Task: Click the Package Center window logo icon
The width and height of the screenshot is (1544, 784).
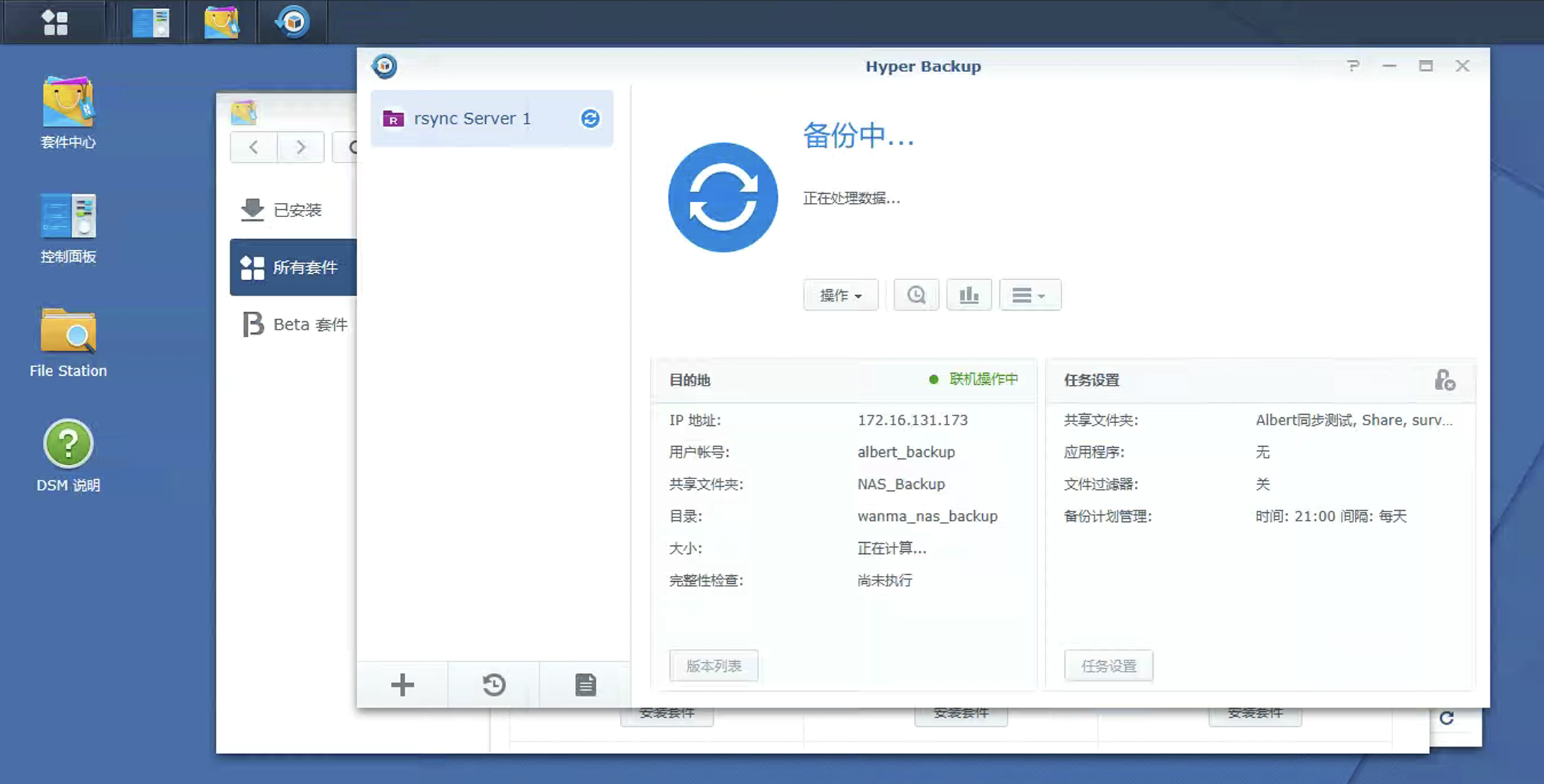Action: 245,112
